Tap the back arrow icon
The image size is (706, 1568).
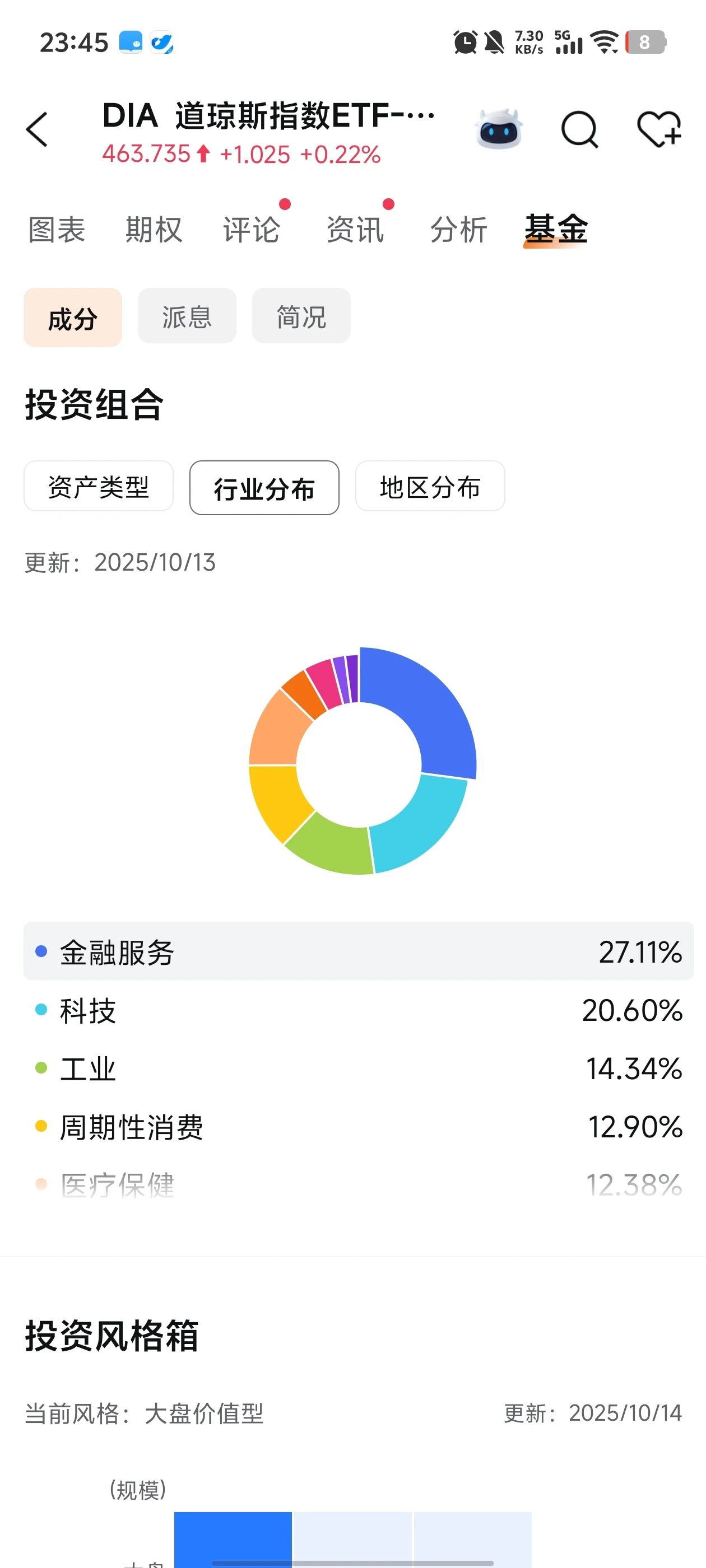(x=37, y=130)
